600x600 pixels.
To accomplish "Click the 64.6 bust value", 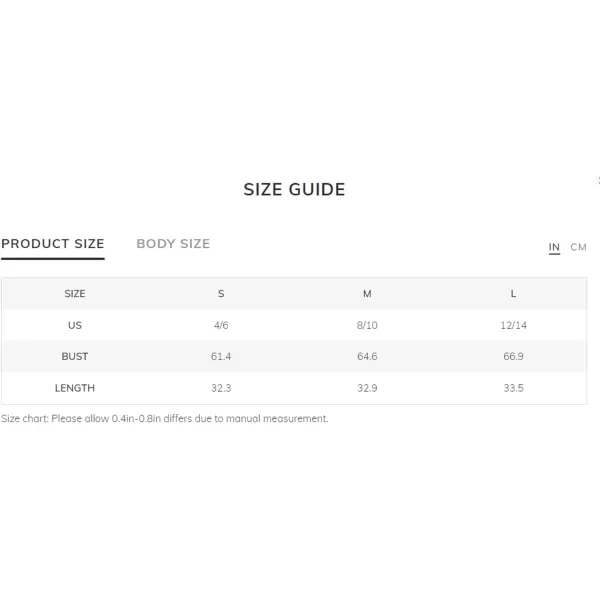I will pyautogui.click(x=367, y=357).
